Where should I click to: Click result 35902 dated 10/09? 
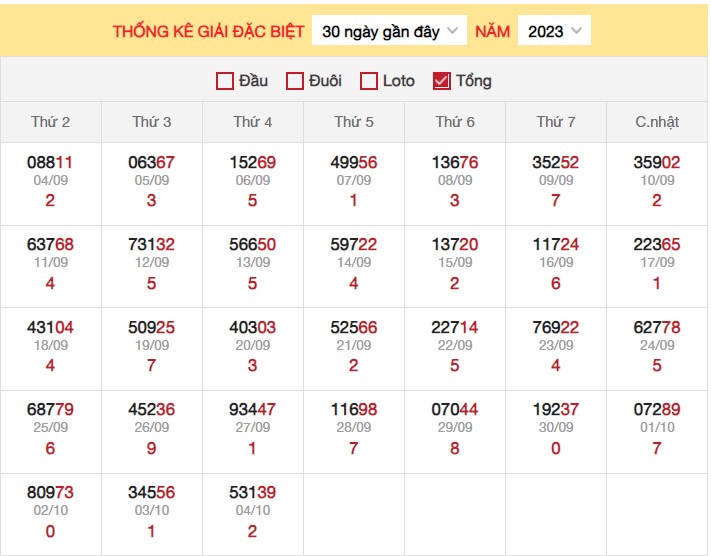pos(657,163)
